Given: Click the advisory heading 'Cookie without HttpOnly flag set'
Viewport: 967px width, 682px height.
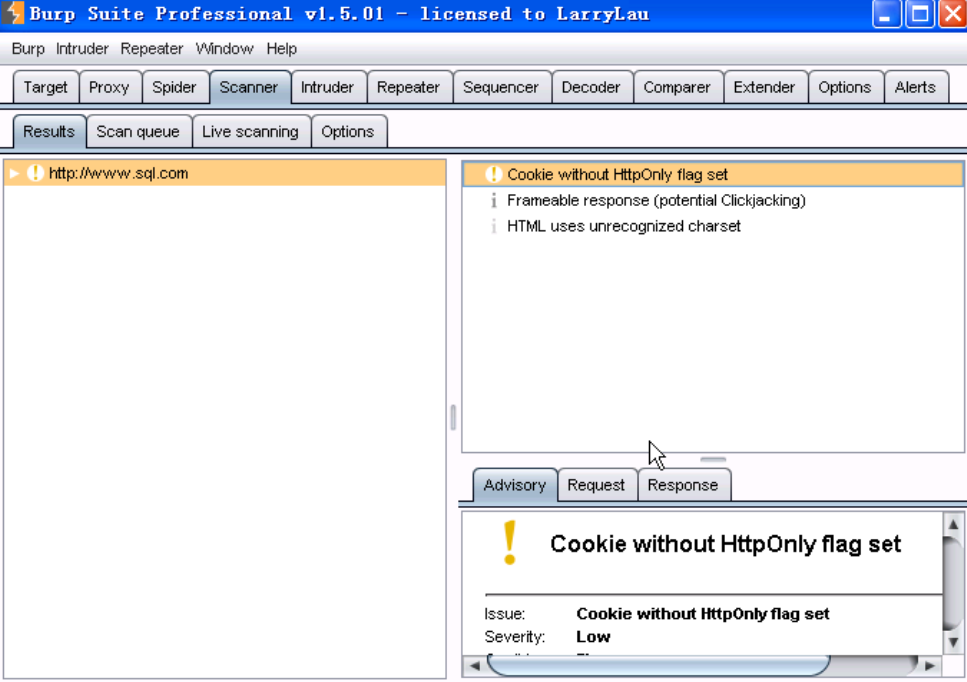Looking at the screenshot, I should click(726, 544).
